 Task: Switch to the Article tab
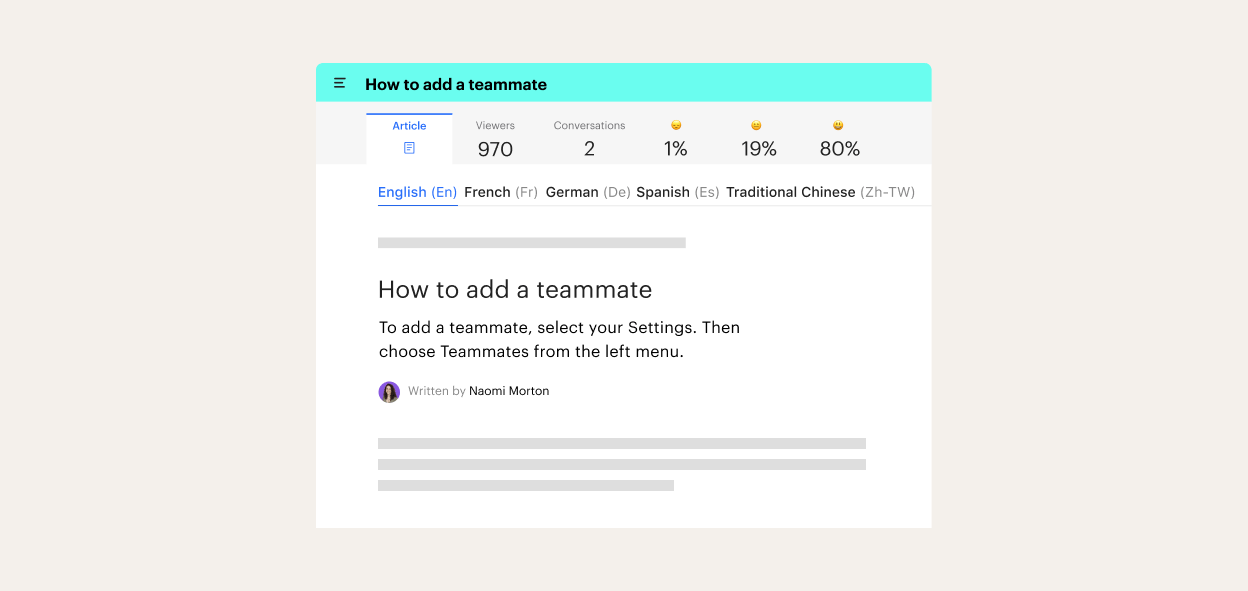(409, 126)
